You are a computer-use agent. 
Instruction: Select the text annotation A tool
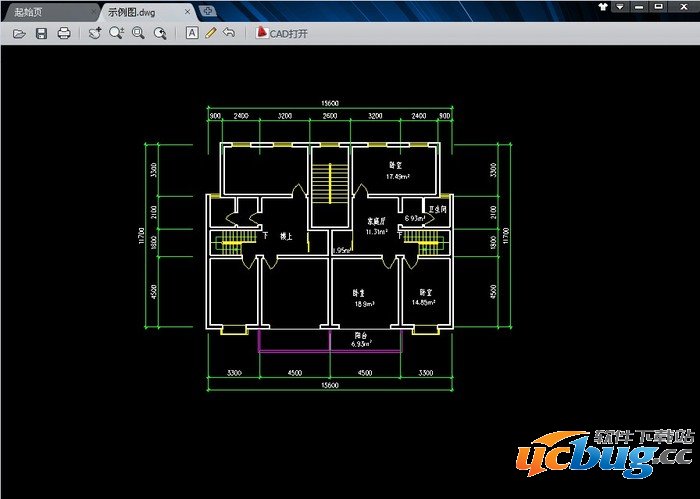coord(192,33)
